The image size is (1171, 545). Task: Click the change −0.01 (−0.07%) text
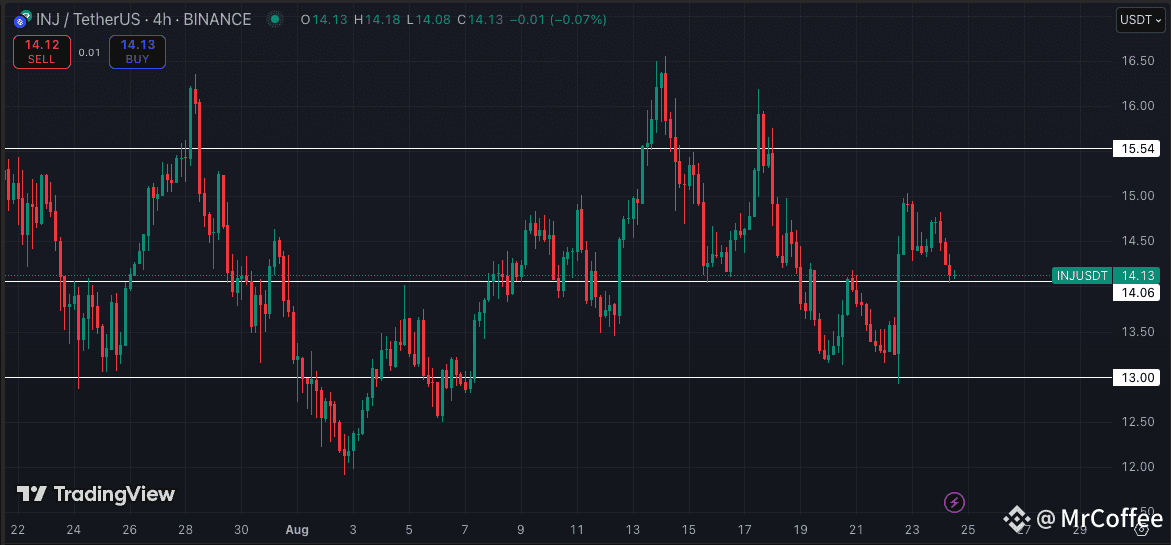coord(558,20)
